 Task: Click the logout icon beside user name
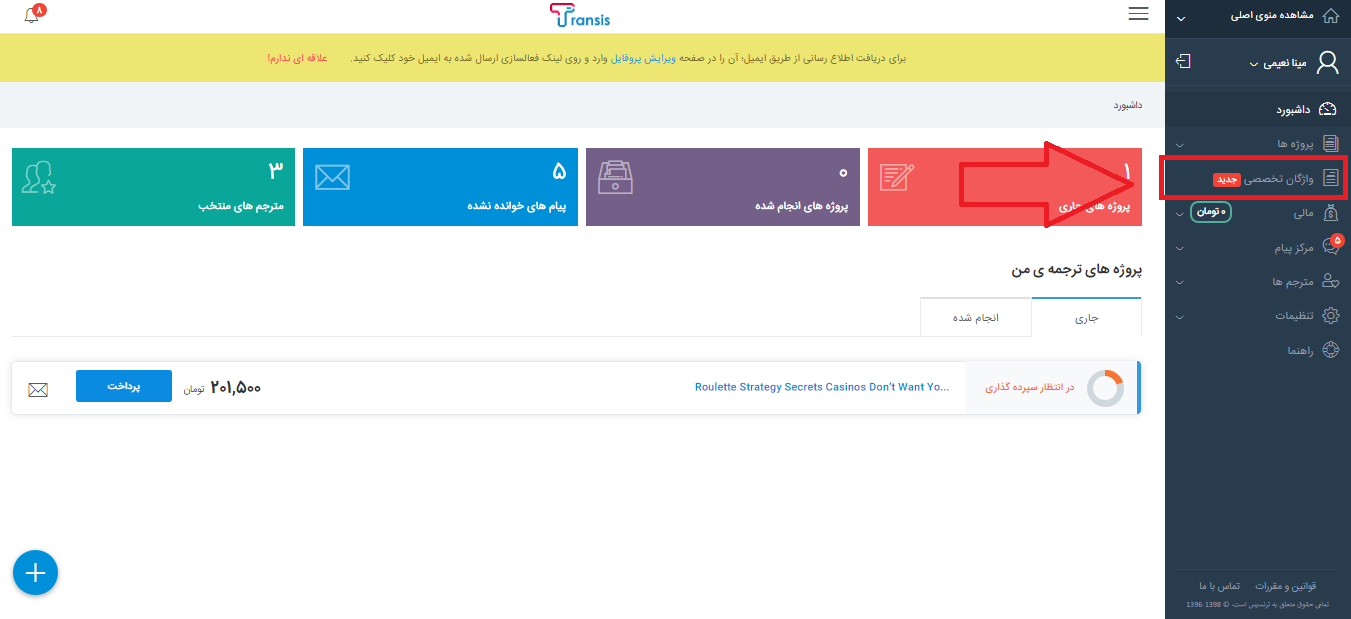coord(1183,62)
